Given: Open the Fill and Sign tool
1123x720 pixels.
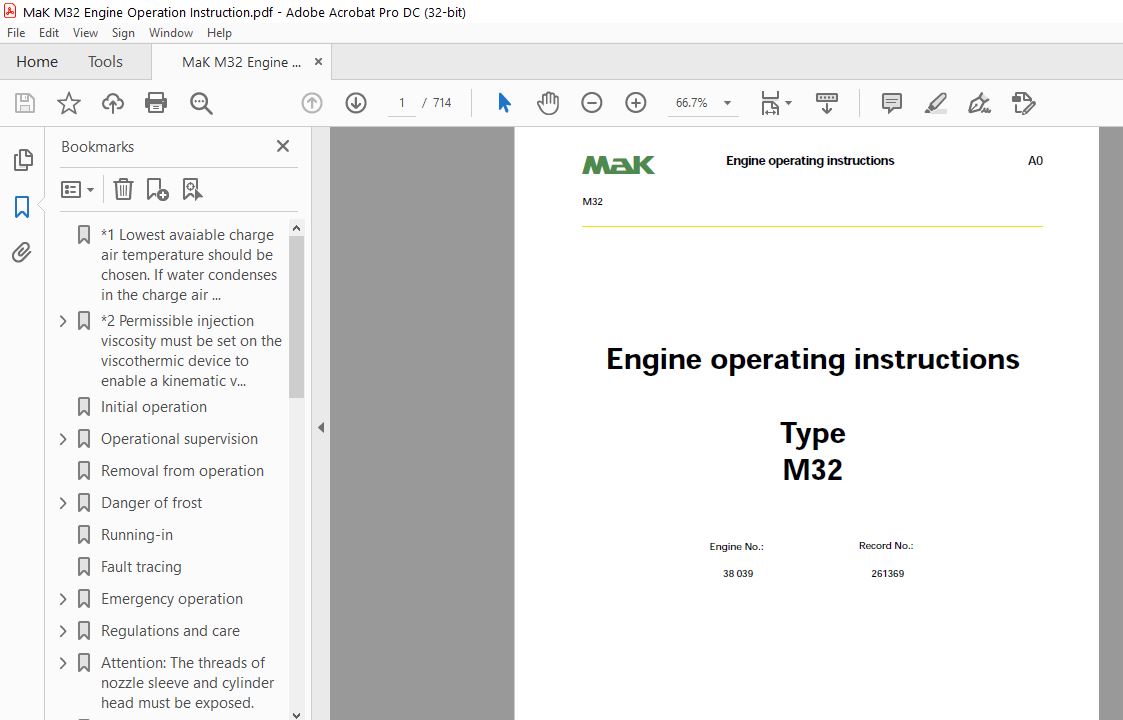Looking at the screenshot, I should pos(979,103).
